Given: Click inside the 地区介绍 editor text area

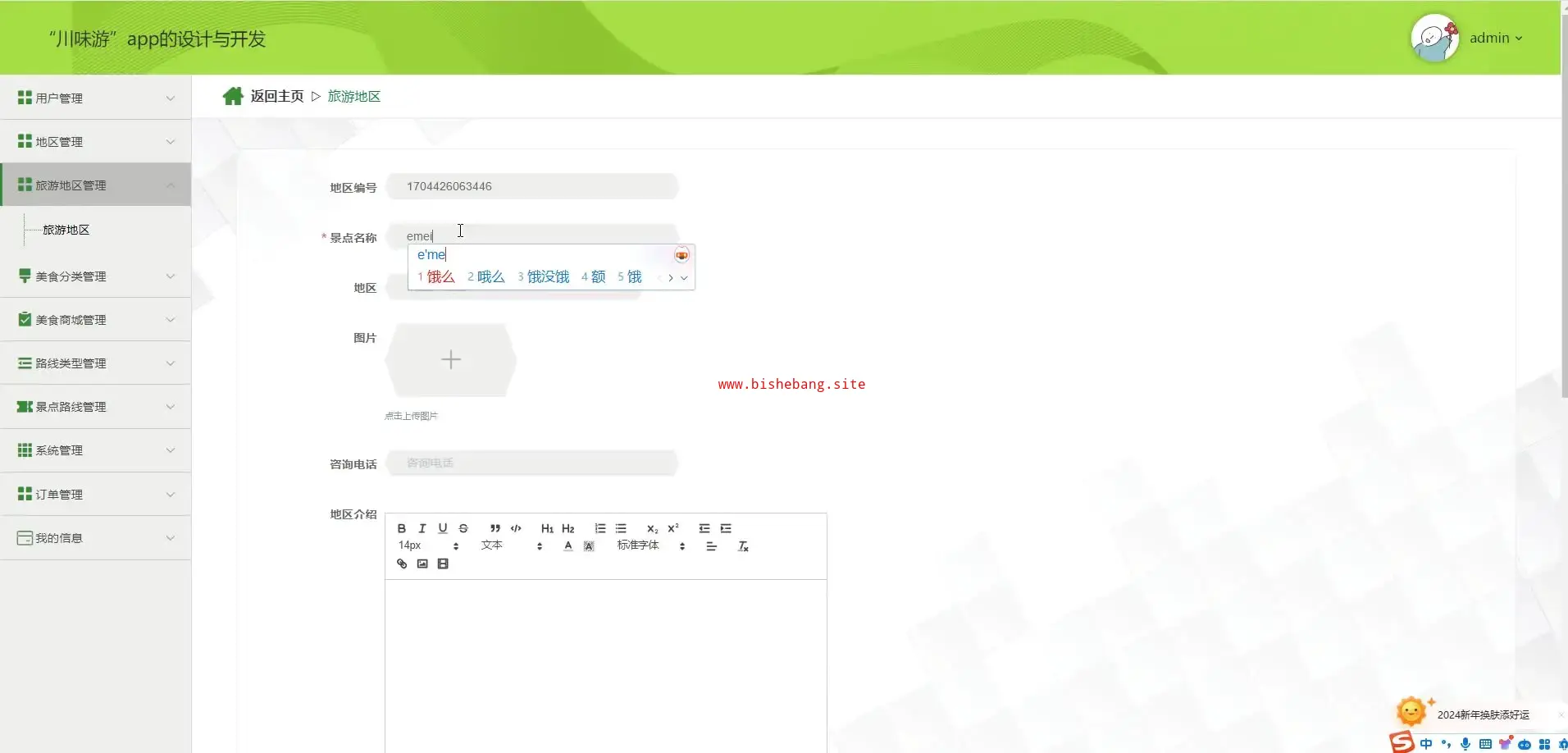Looking at the screenshot, I should click(x=606, y=664).
